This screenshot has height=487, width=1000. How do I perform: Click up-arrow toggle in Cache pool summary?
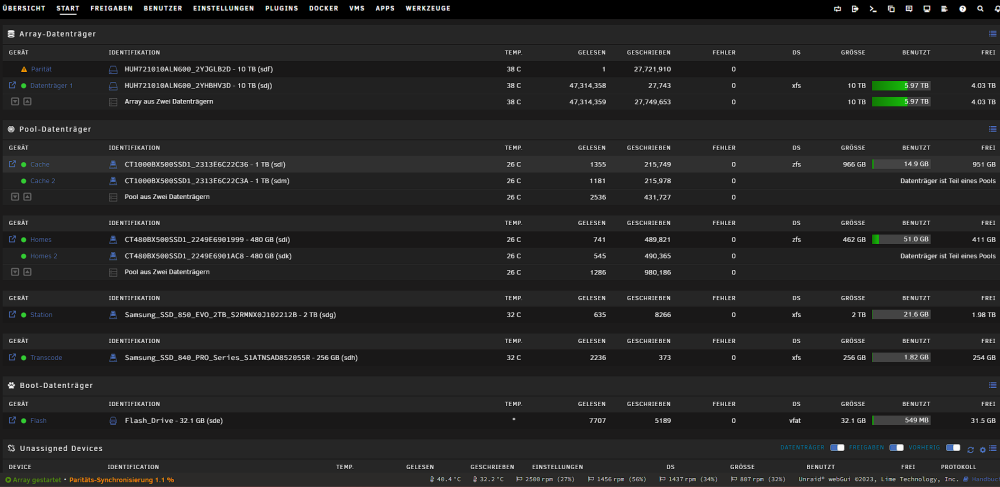pos(27,197)
